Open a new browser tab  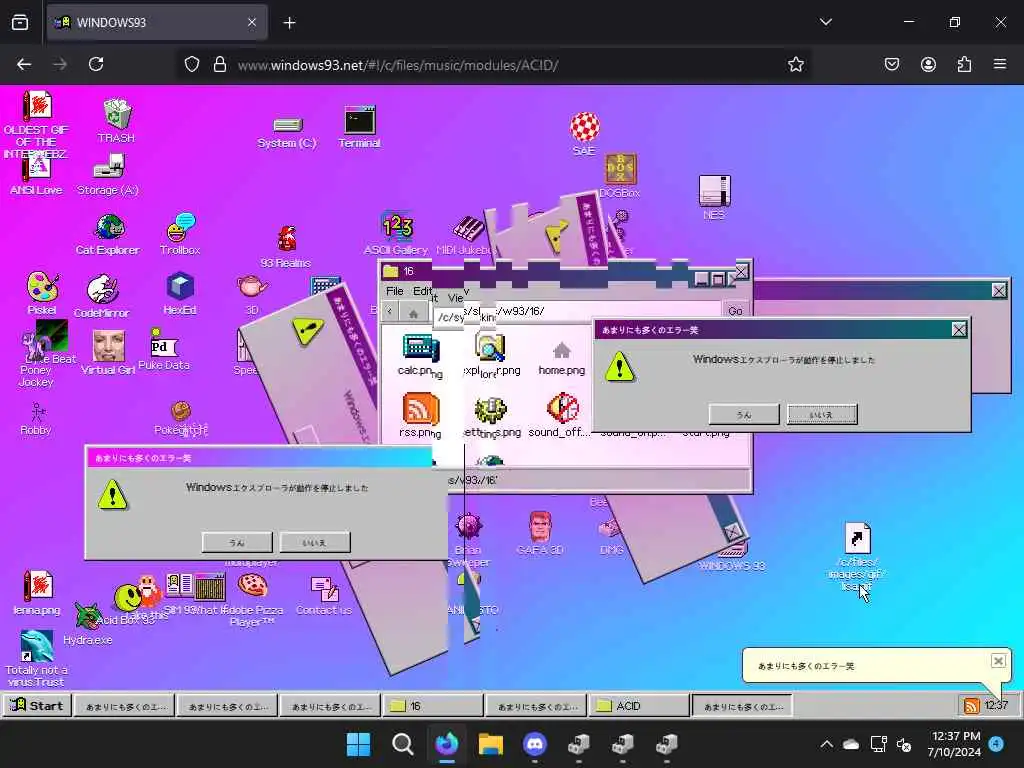click(289, 23)
